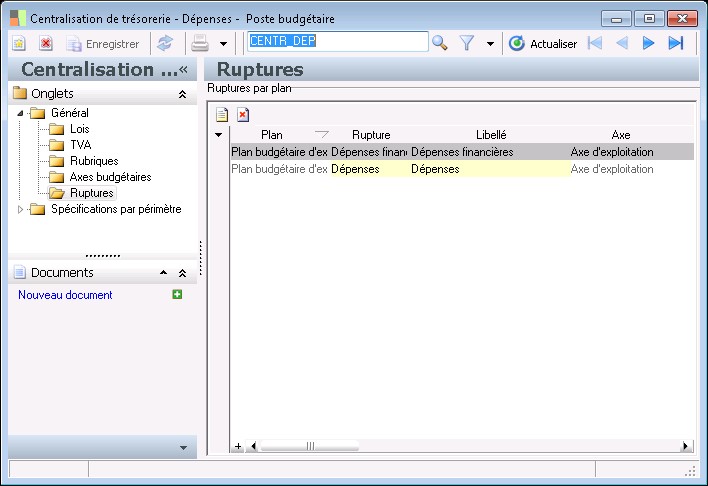Click the Documents single up arrow
Viewport: 708px width, 486px height.
coord(163,272)
